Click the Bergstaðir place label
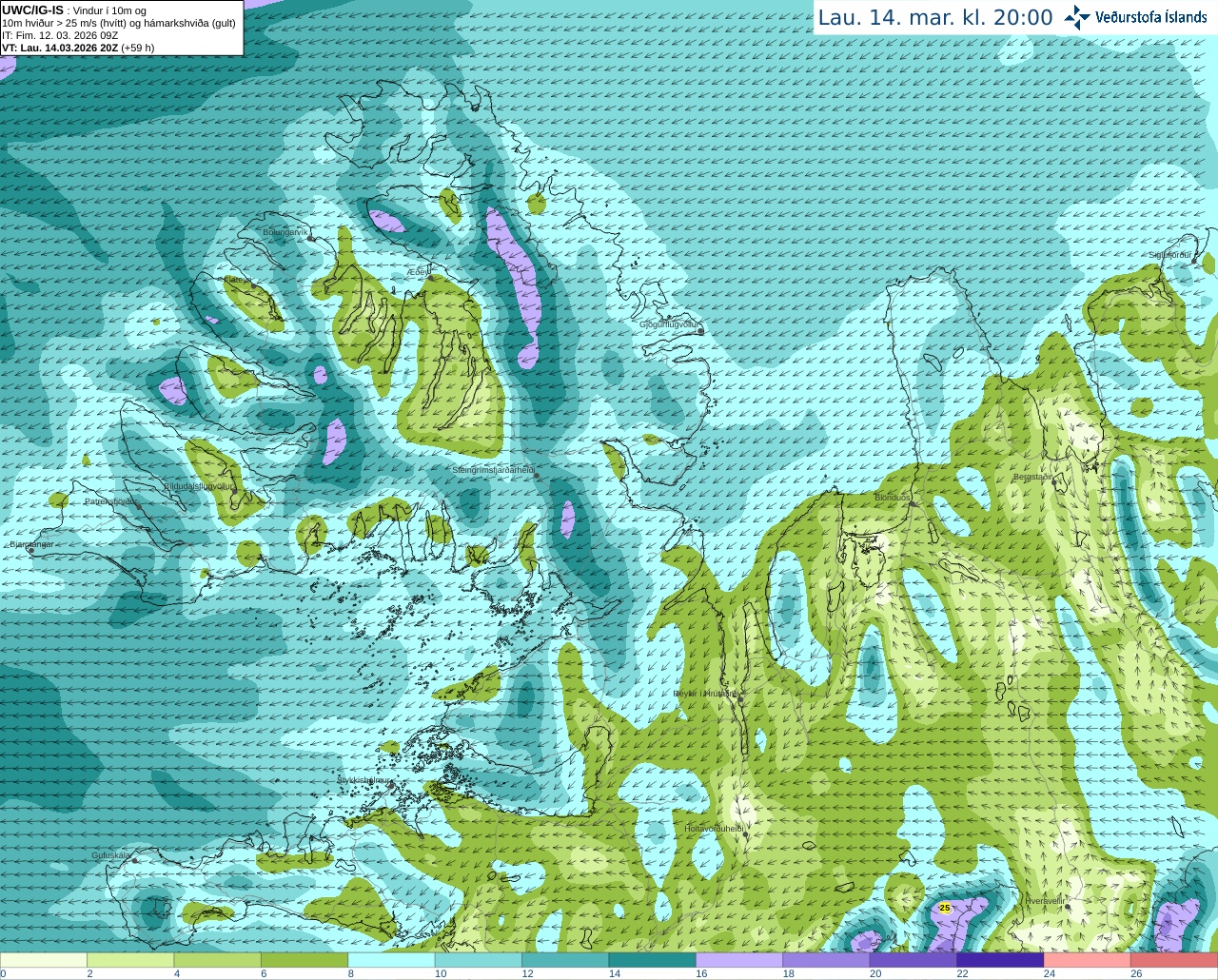Viewport: 1218px width, 980px height. [1033, 477]
